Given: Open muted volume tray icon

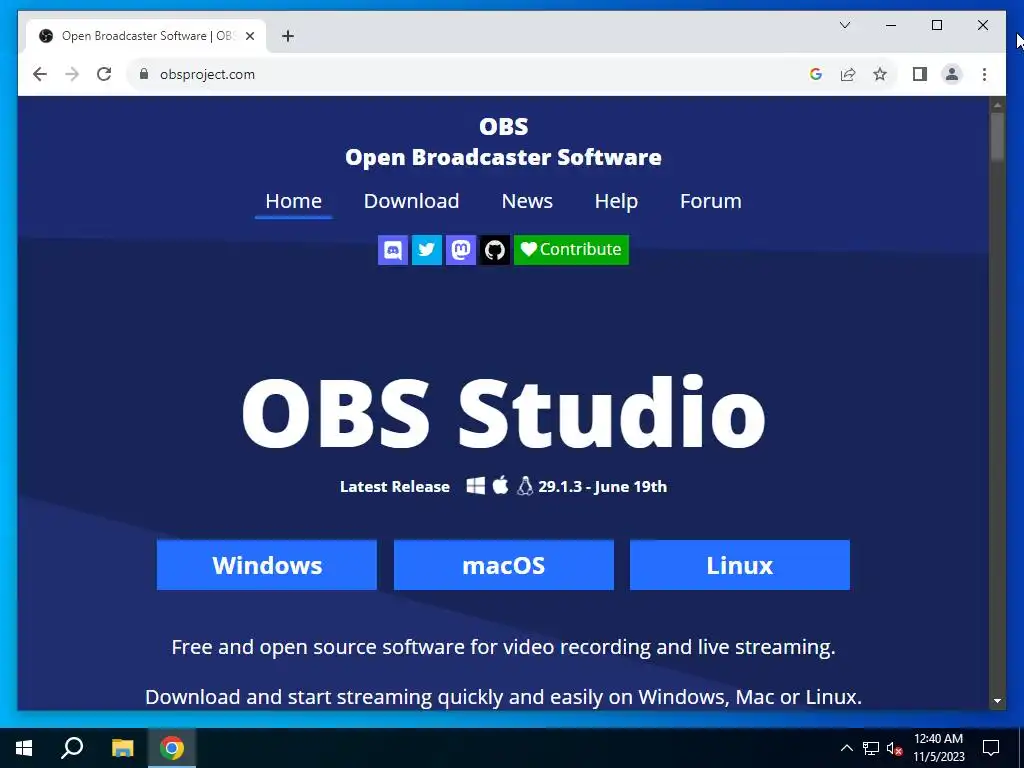Looking at the screenshot, I should [895, 748].
